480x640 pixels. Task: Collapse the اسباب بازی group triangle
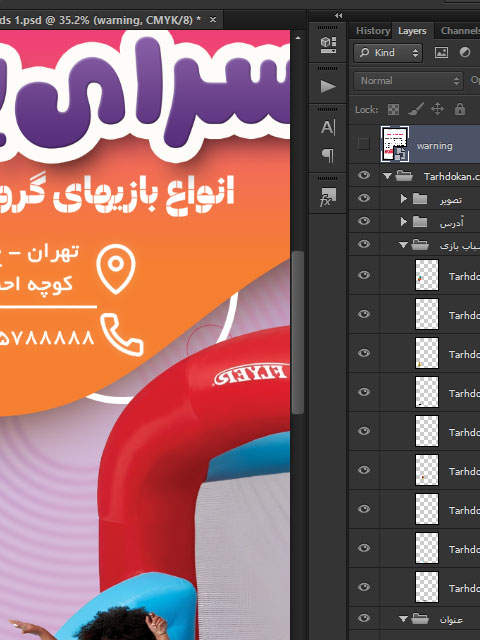pos(403,245)
